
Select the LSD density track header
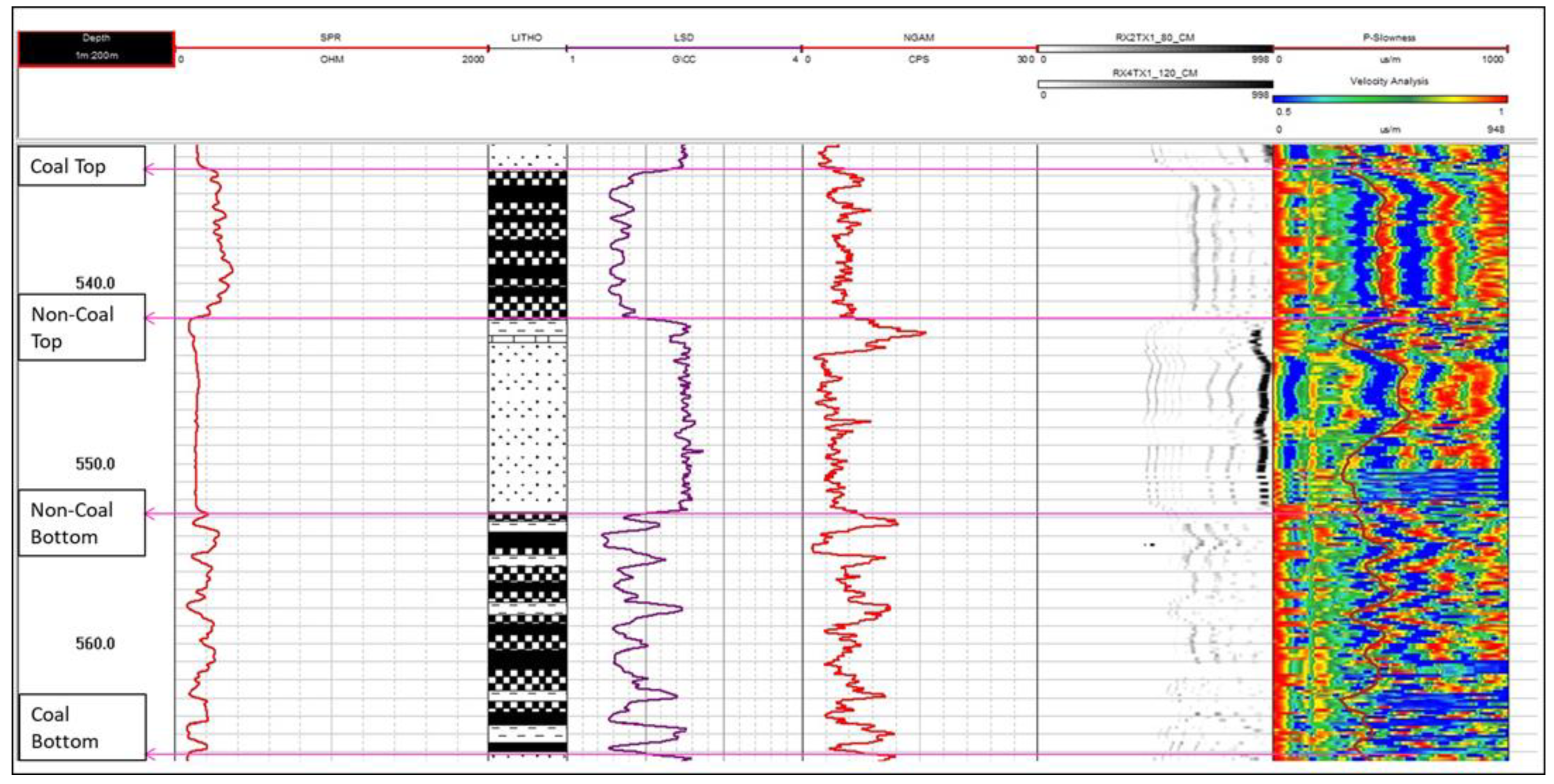[684, 37]
